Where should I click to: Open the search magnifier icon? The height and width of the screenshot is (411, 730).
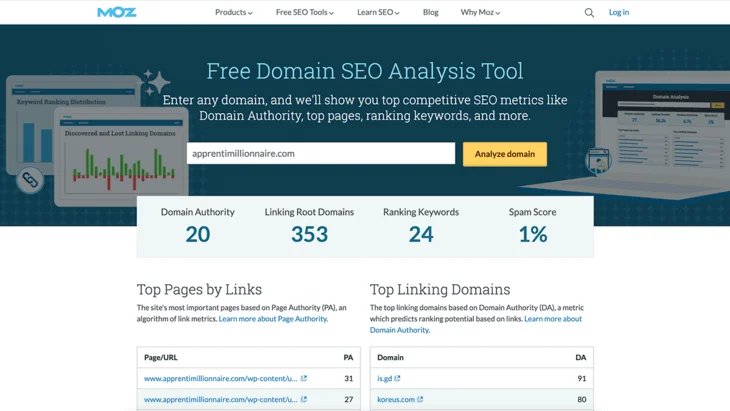(x=589, y=13)
